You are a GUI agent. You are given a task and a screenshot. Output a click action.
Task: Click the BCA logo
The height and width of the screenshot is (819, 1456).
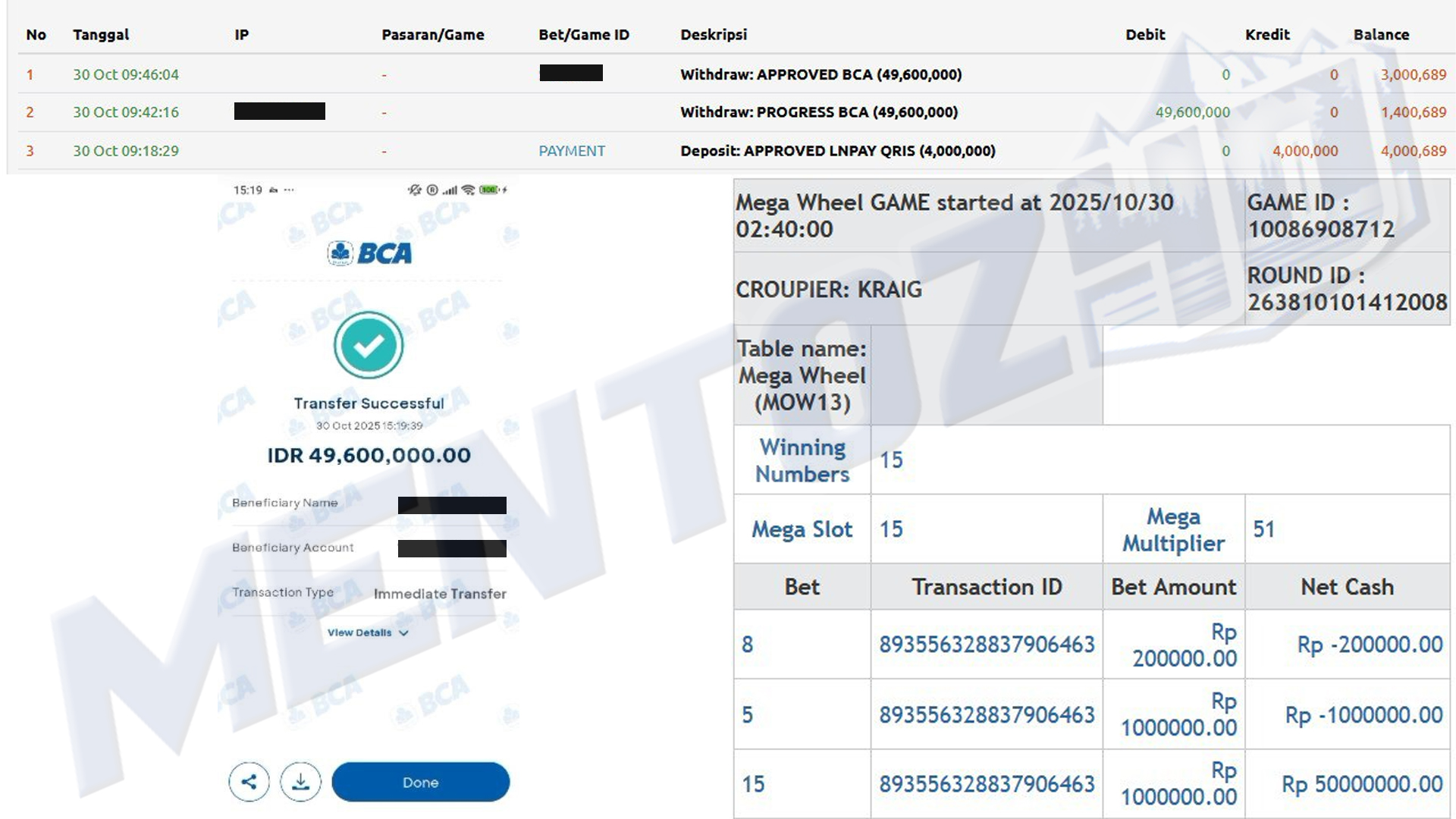point(370,253)
